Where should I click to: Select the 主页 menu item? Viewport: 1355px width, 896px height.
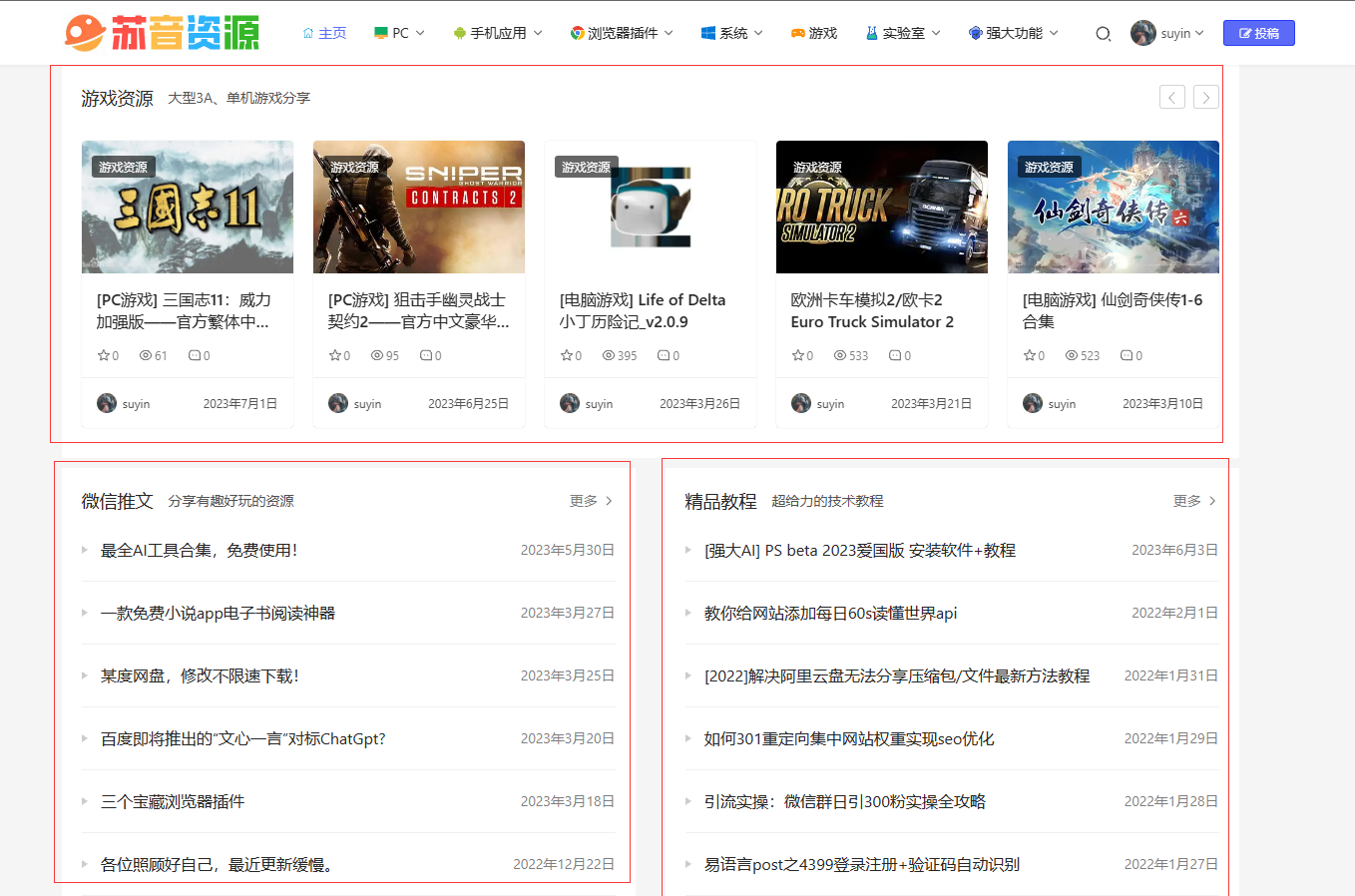click(324, 32)
